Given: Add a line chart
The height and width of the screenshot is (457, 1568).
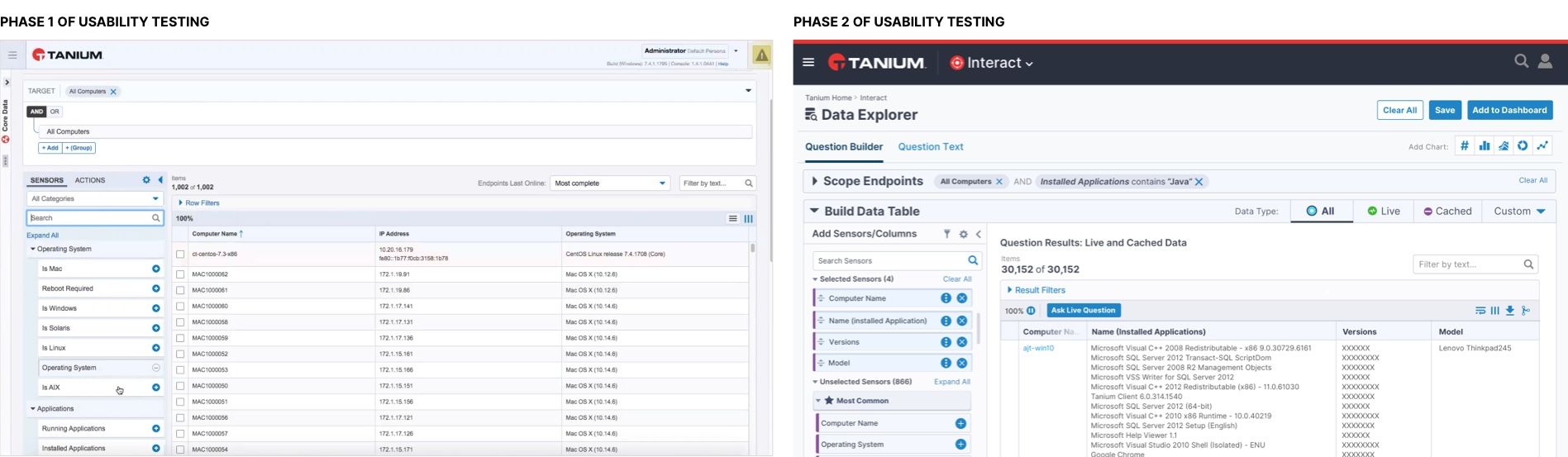Looking at the screenshot, I should click(x=1542, y=146).
